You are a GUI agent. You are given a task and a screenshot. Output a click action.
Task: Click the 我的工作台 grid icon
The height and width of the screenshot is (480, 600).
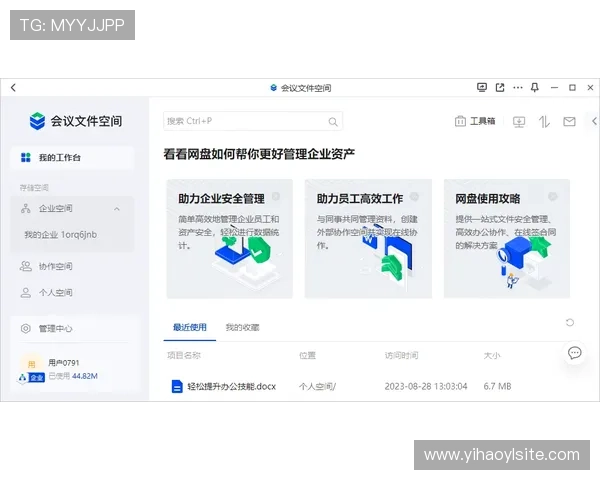click(26, 157)
